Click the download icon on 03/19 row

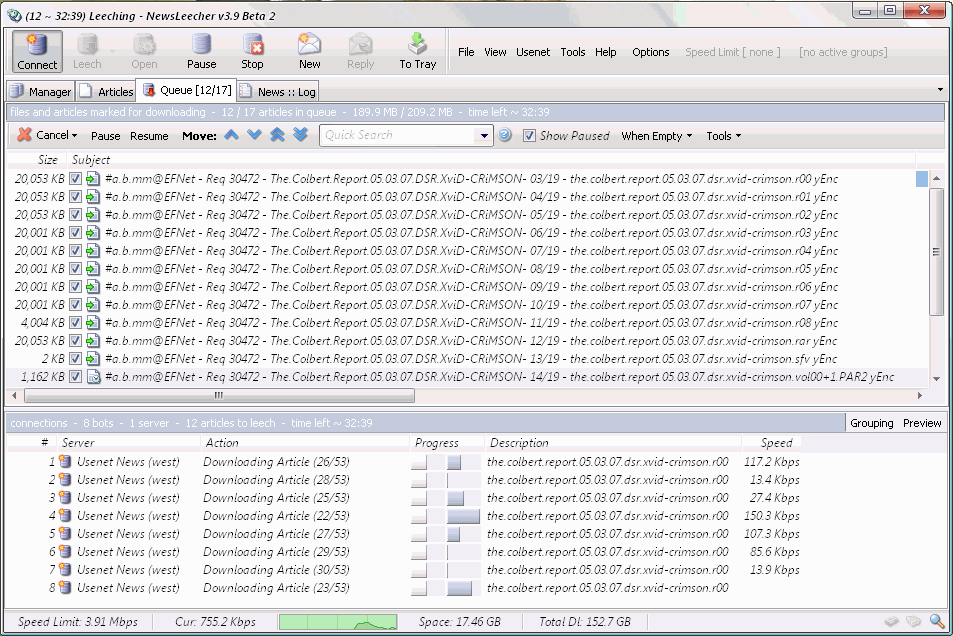(x=92, y=179)
